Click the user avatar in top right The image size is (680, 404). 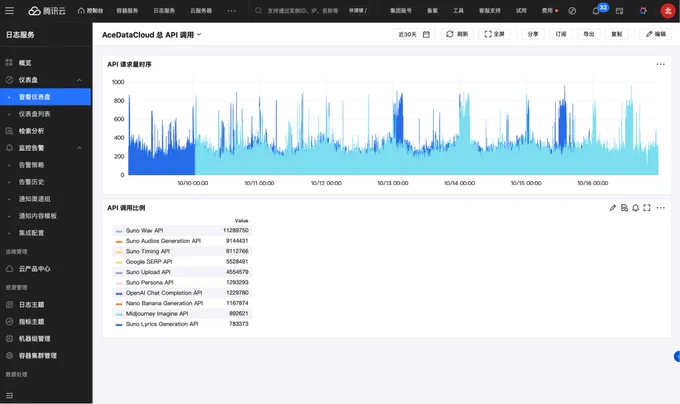pyautogui.click(x=667, y=10)
